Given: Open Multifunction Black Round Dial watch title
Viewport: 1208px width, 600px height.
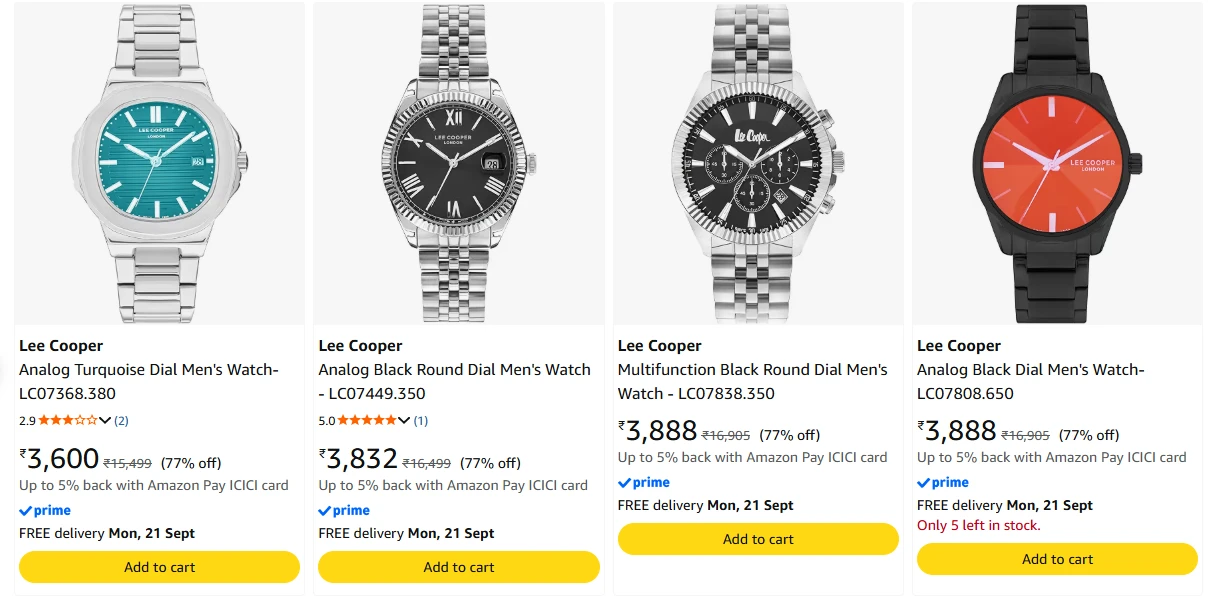Looking at the screenshot, I should [753, 381].
